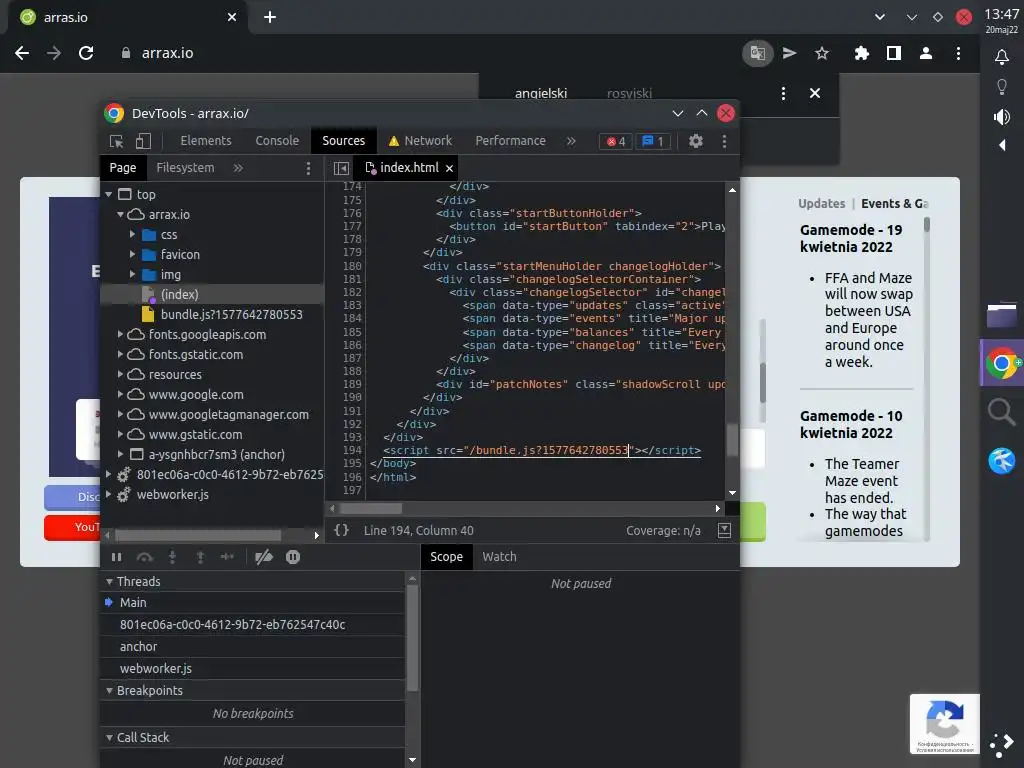Screen dimensions: 1024x768
Task: Expand fonts.googleapis.com node
Action: 120,334
